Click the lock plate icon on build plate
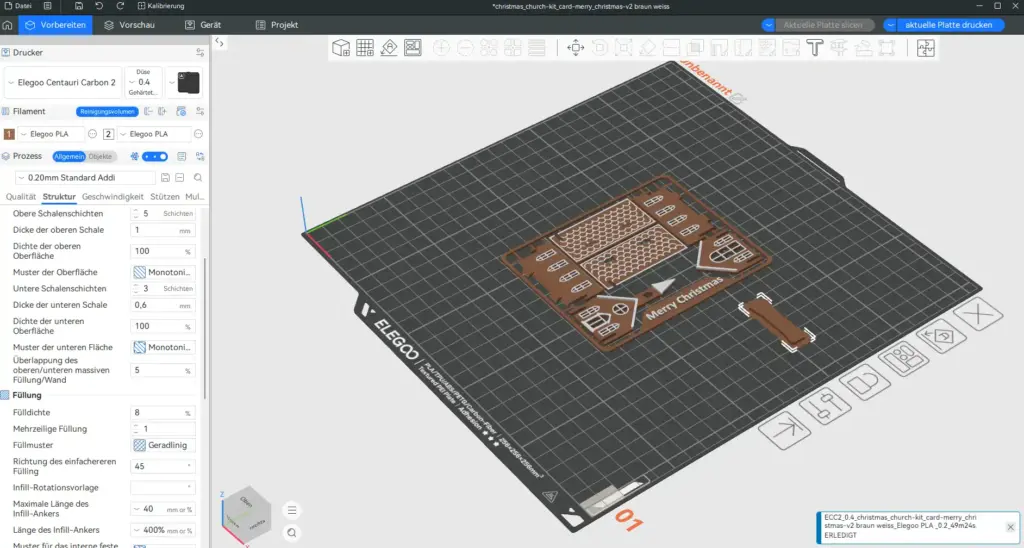The image size is (1024, 548). click(865, 382)
